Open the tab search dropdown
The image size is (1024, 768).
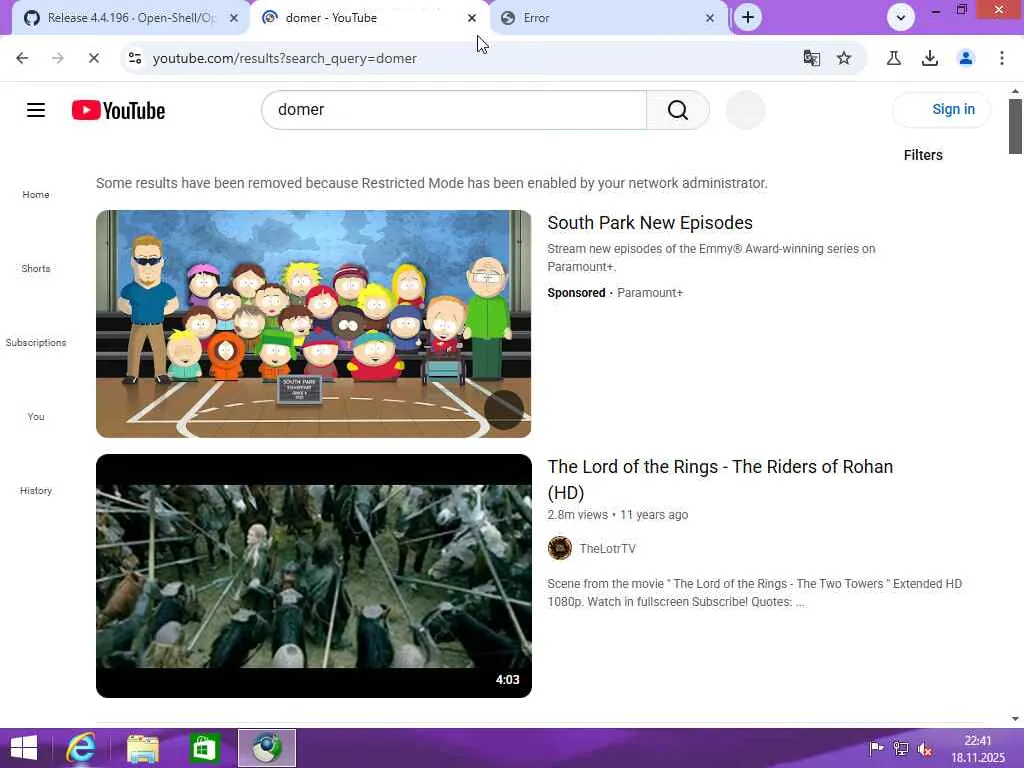click(901, 18)
